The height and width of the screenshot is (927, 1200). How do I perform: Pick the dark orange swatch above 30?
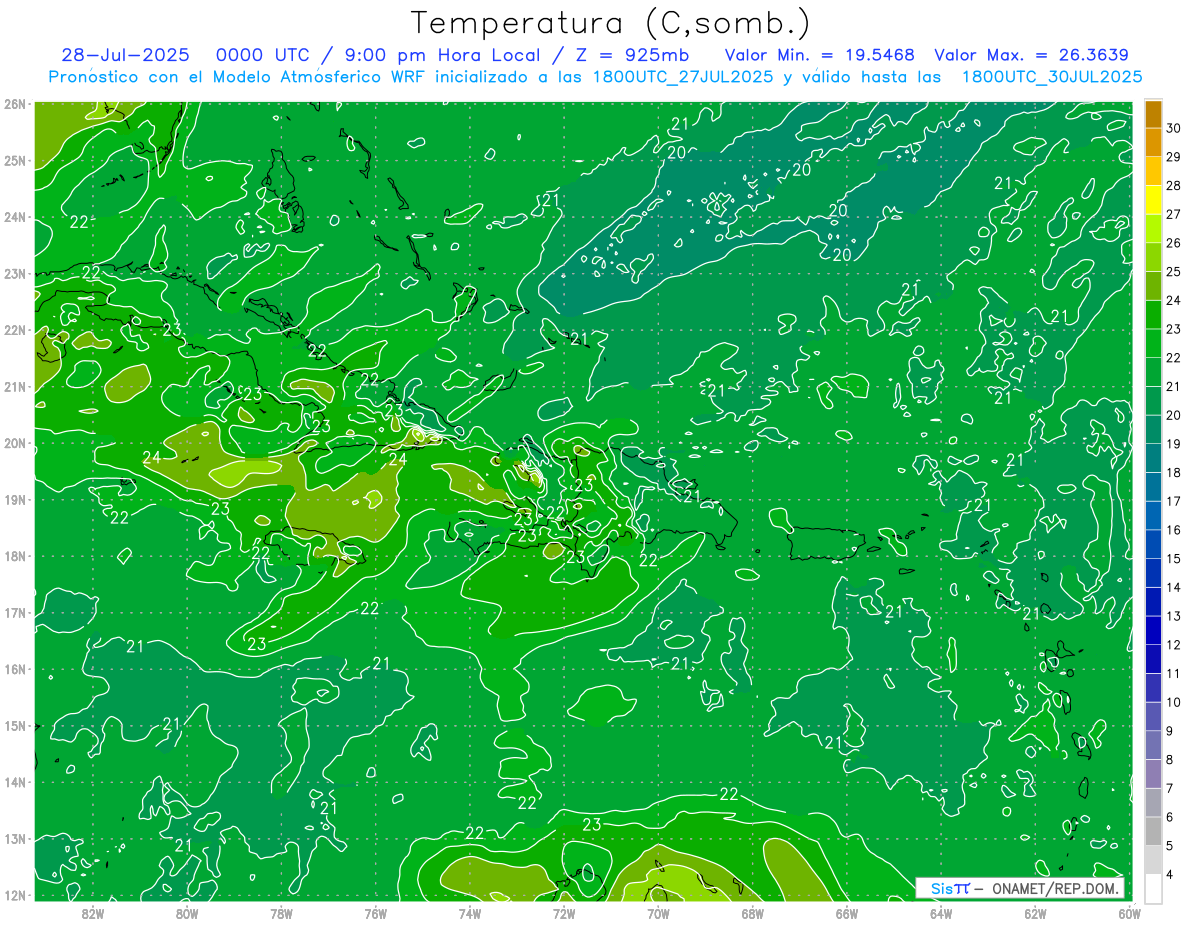point(1153,114)
